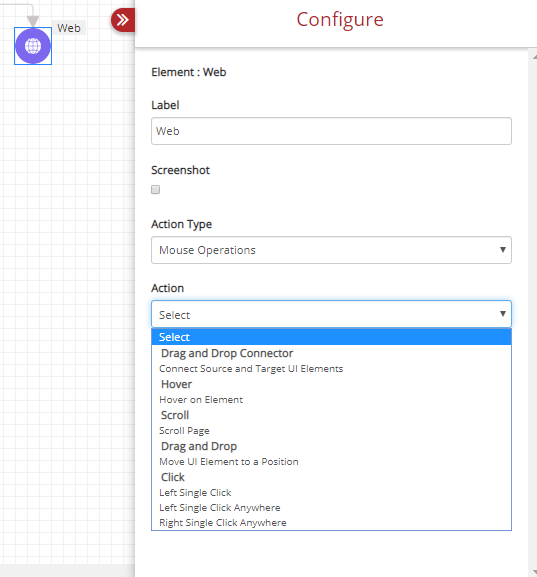The image size is (537, 577).
Task: Click the Action dropdown arrow
Action: tap(503, 314)
